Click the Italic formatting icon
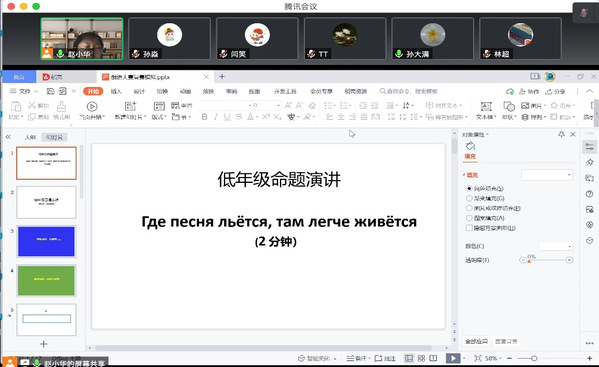Screen dimensions: 599x367 [216, 117]
